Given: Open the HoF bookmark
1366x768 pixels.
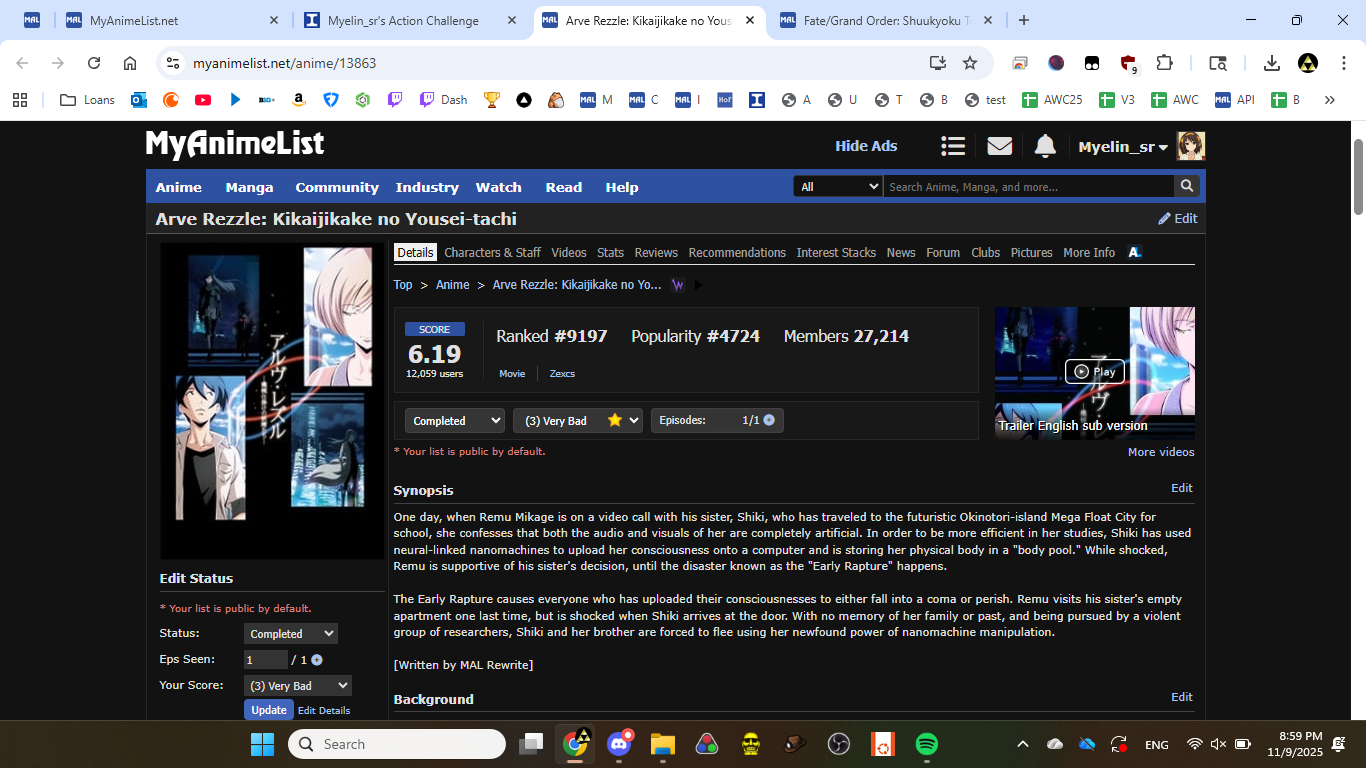Looking at the screenshot, I should (x=725, y=100).
